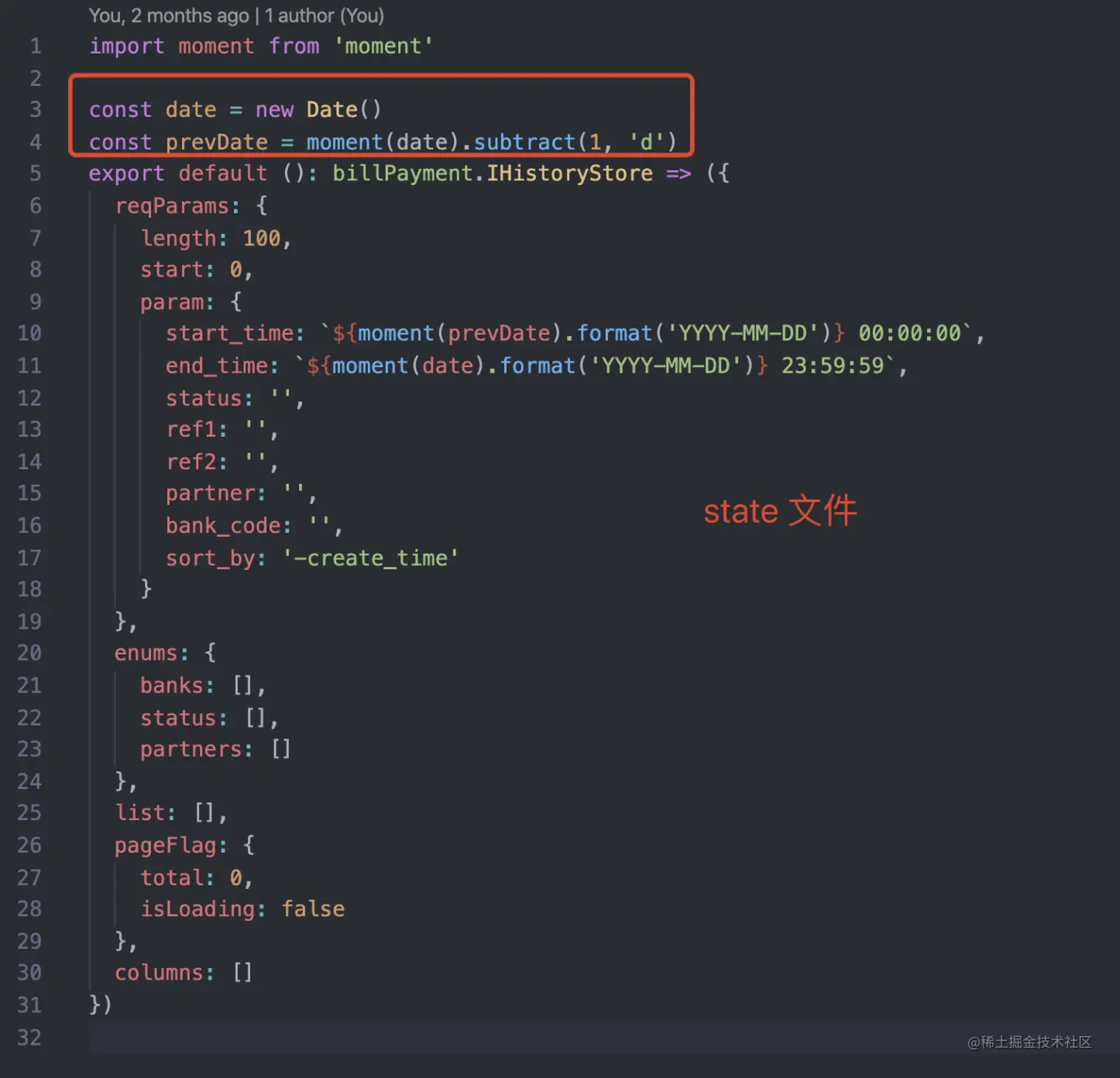Click '23:59:59' in the end_time template
The width and height of the screenshot is (1120, 1078).
pos(833,366)
